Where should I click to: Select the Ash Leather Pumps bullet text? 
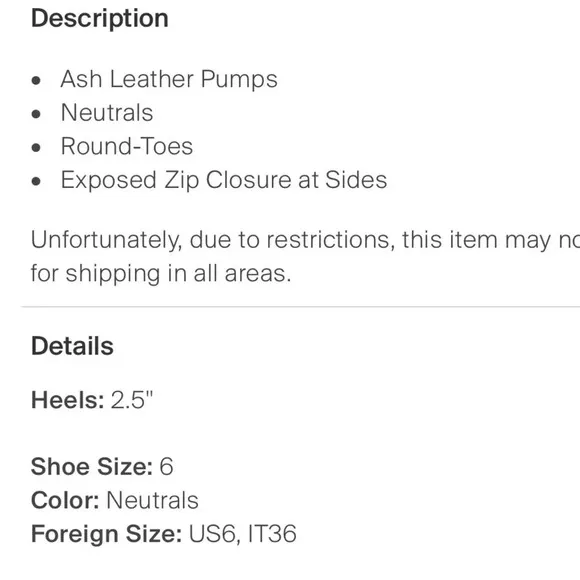pos(169,79)
